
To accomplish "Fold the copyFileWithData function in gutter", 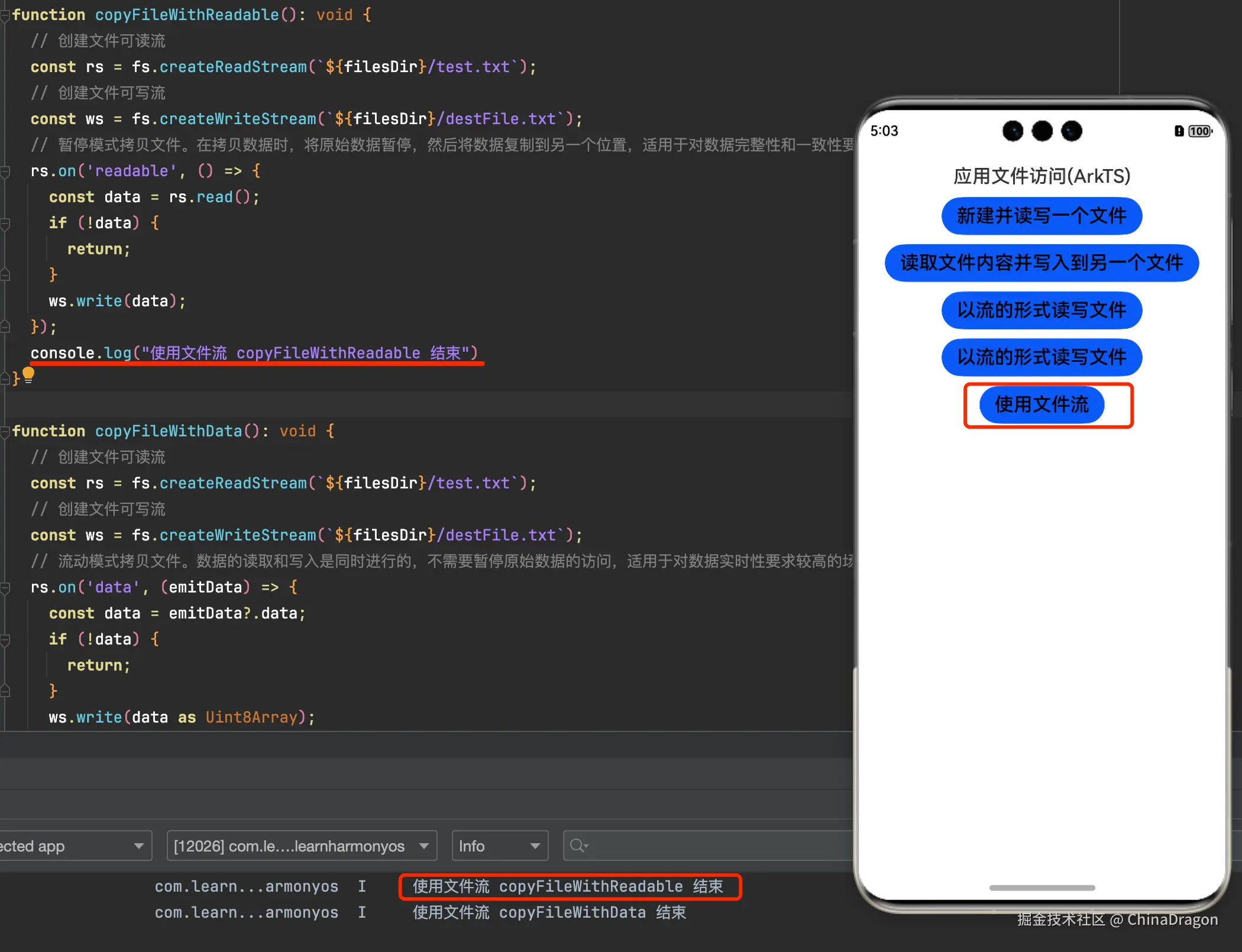I will pos(5,432).
